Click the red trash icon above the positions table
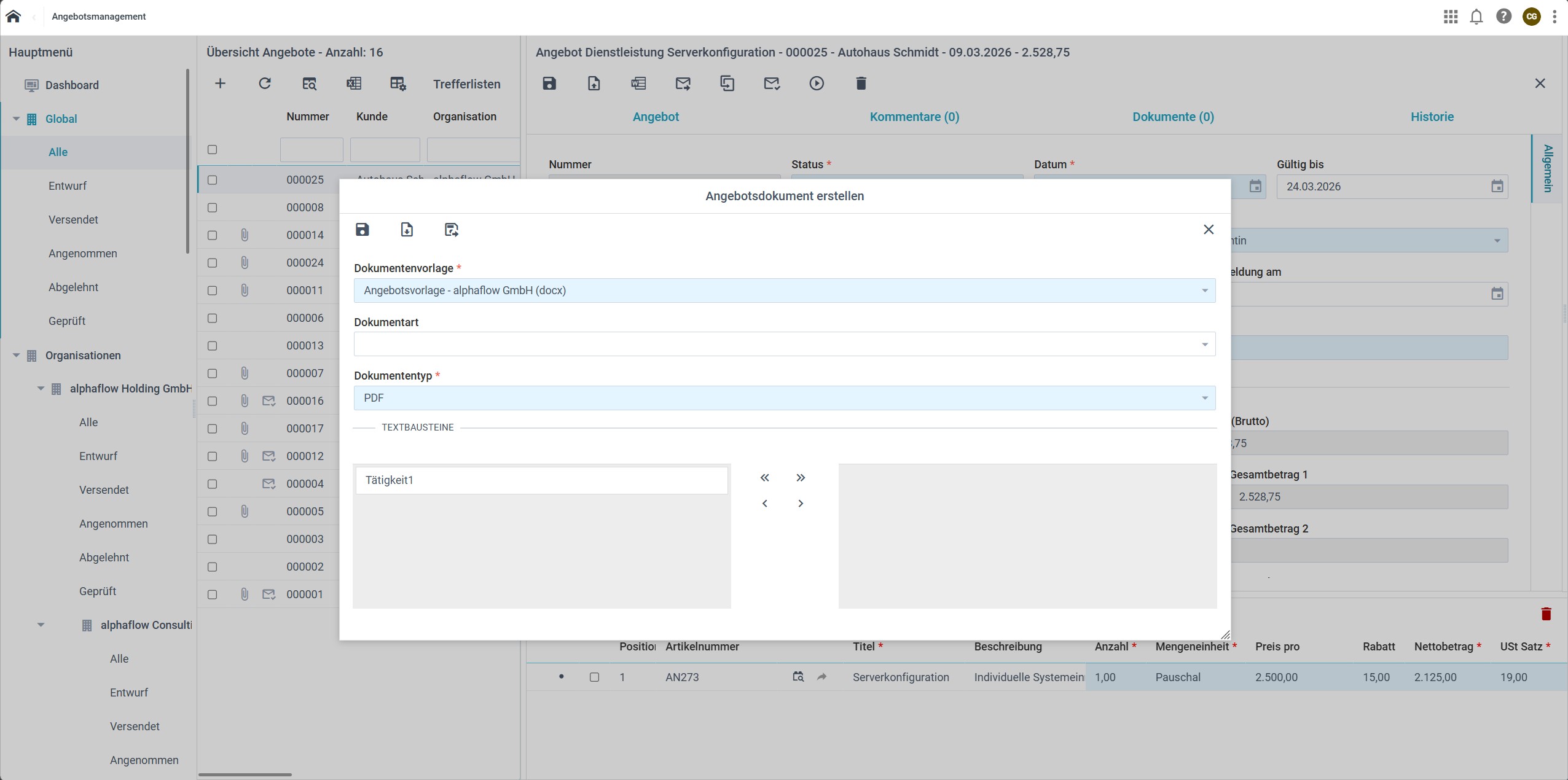The height and width of the screenshot is (780, 1568). pos(1546,614)
